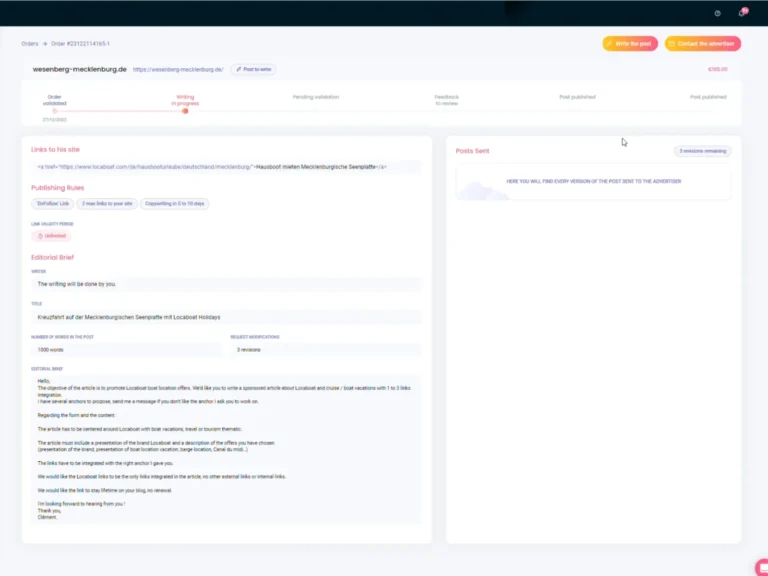The width and height of the screenshot is (768, 576).
Task: Select the Writing in progress step marker
Action: (185, 111)
